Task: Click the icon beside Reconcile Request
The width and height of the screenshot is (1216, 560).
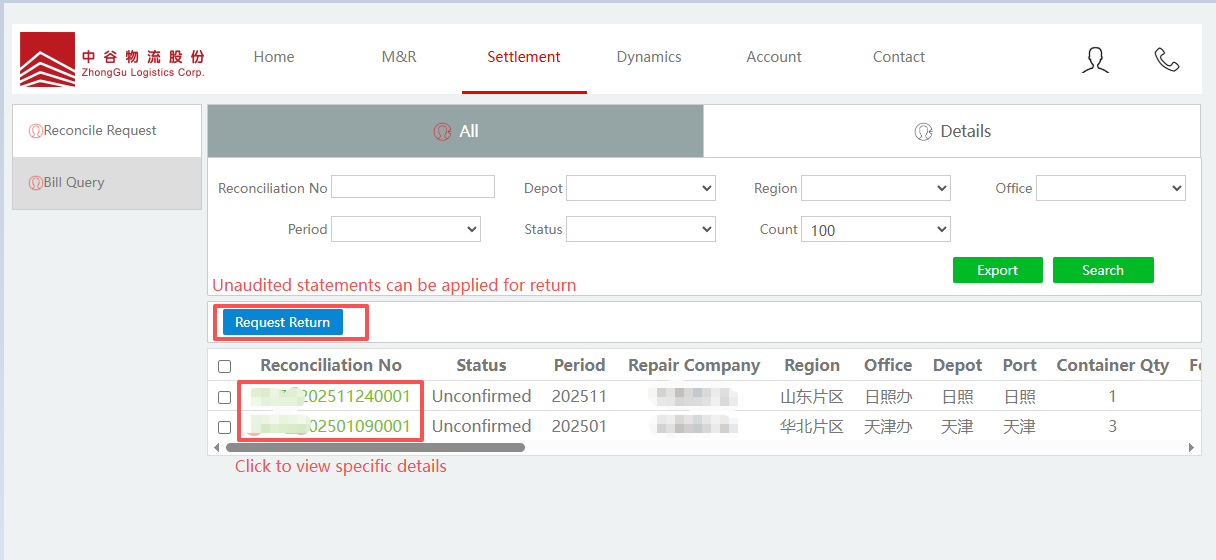Action: [x=36, y=131]
